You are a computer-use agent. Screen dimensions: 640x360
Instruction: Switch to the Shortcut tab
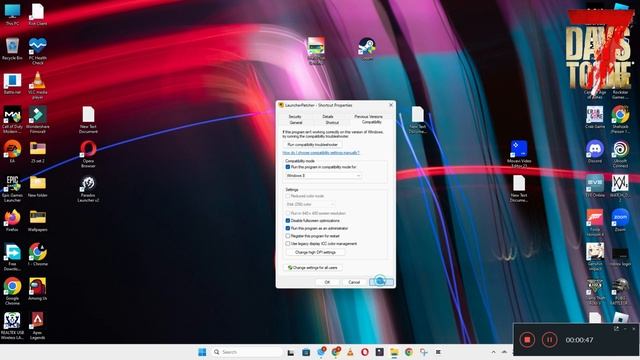[332, 122]
